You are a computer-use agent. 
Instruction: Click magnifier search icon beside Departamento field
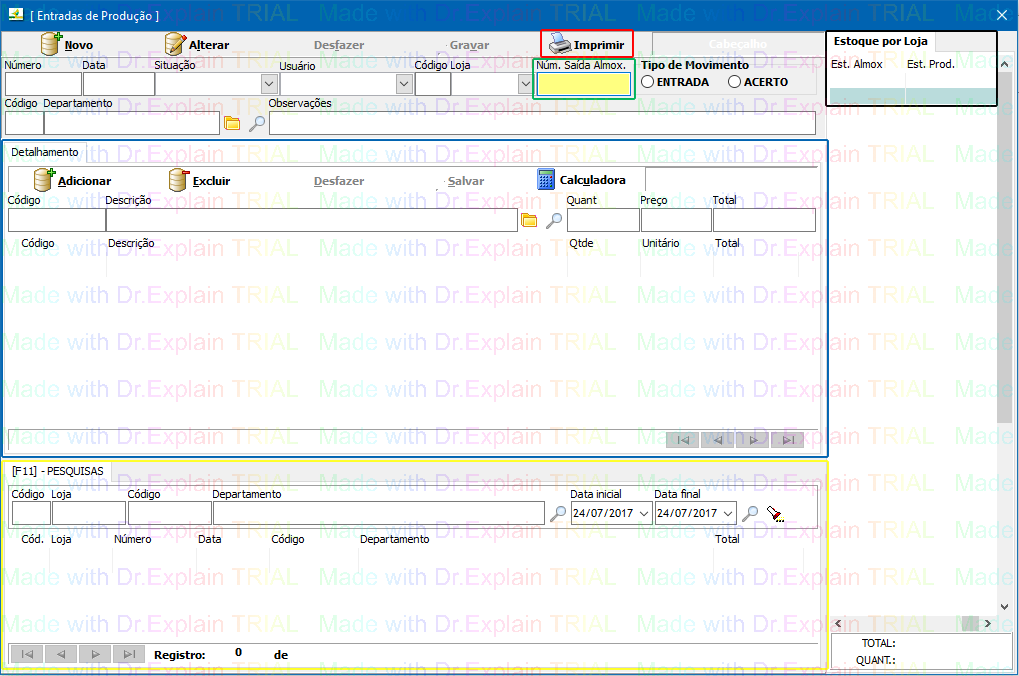257,123
